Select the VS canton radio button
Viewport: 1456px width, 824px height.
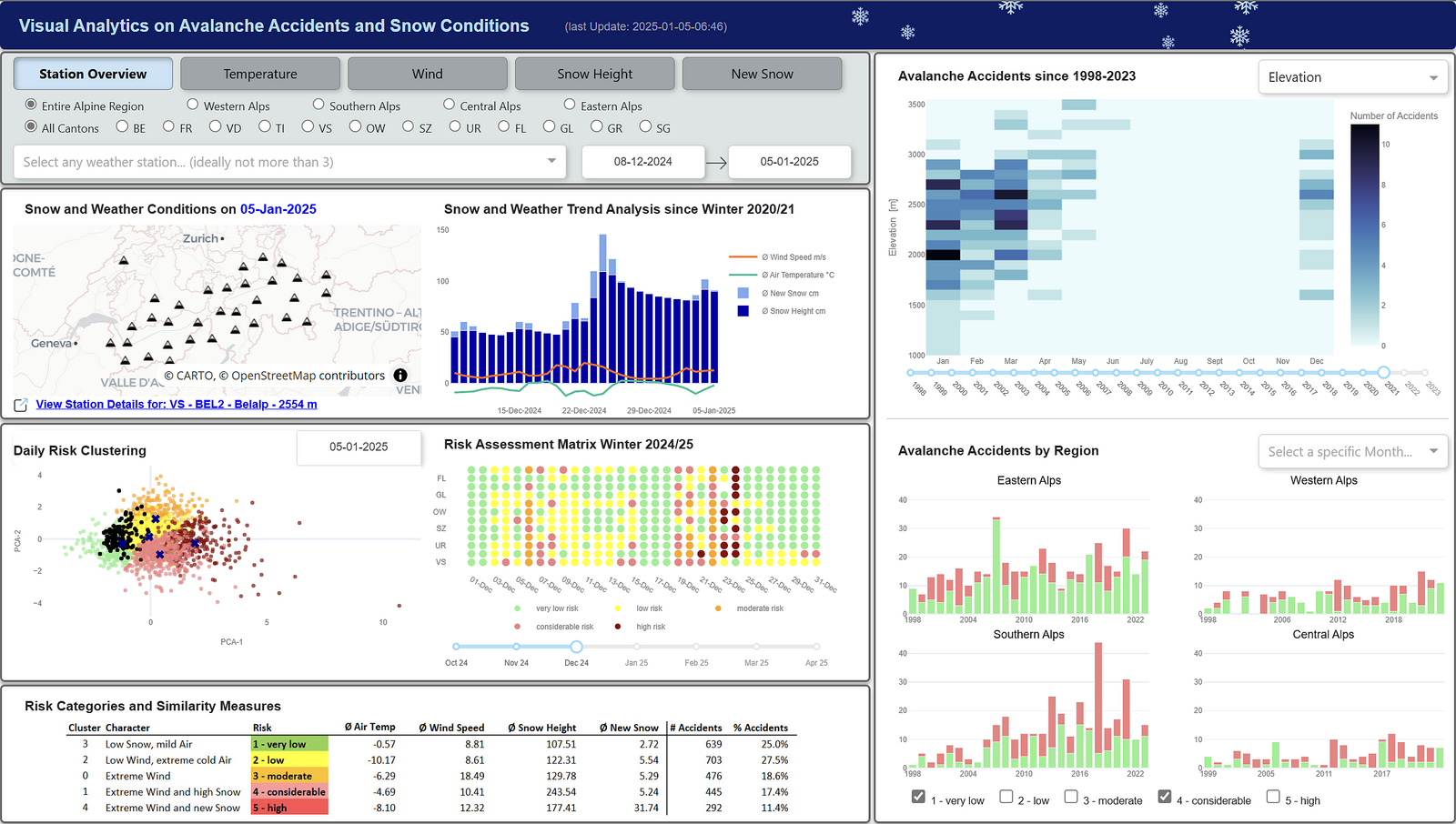308,127
